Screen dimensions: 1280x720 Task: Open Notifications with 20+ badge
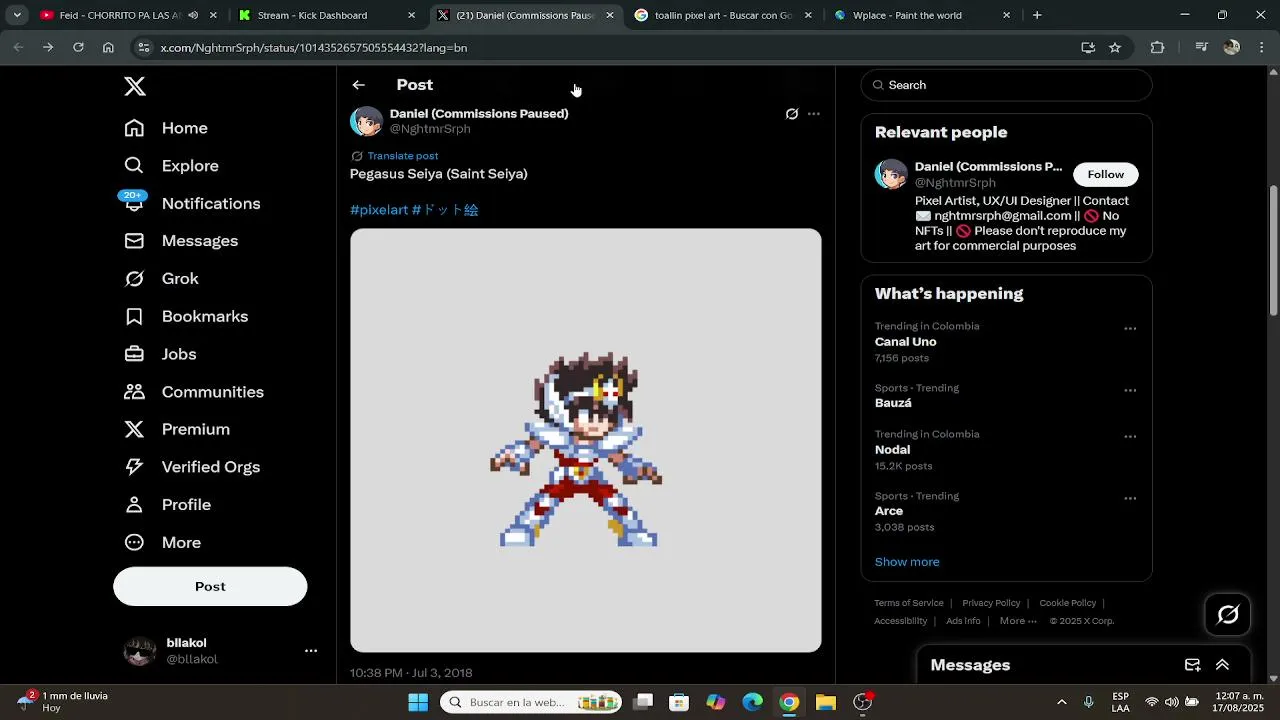[192, 203]
